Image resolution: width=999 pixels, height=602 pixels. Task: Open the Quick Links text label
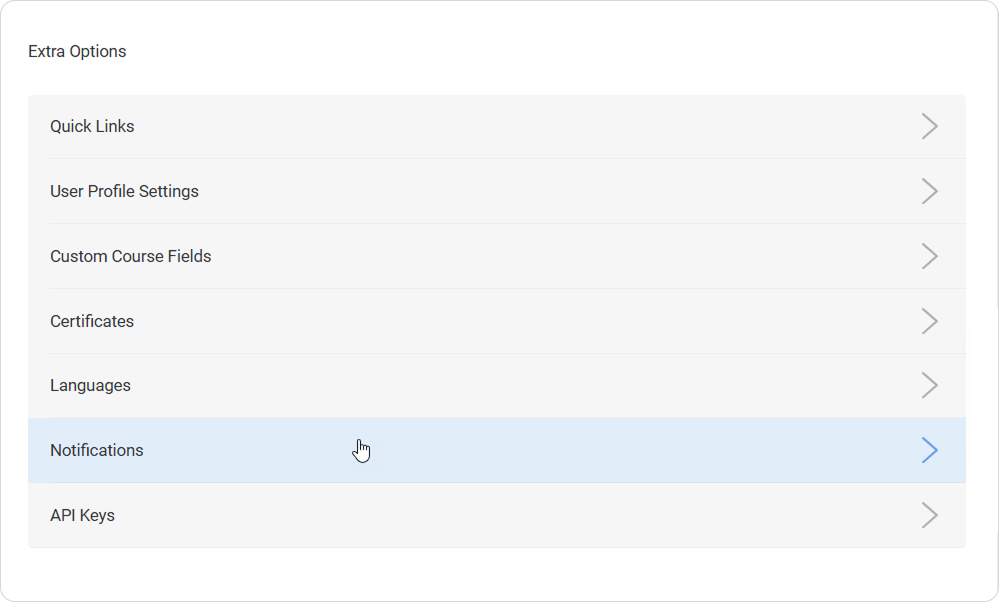(x=92, y=126)
